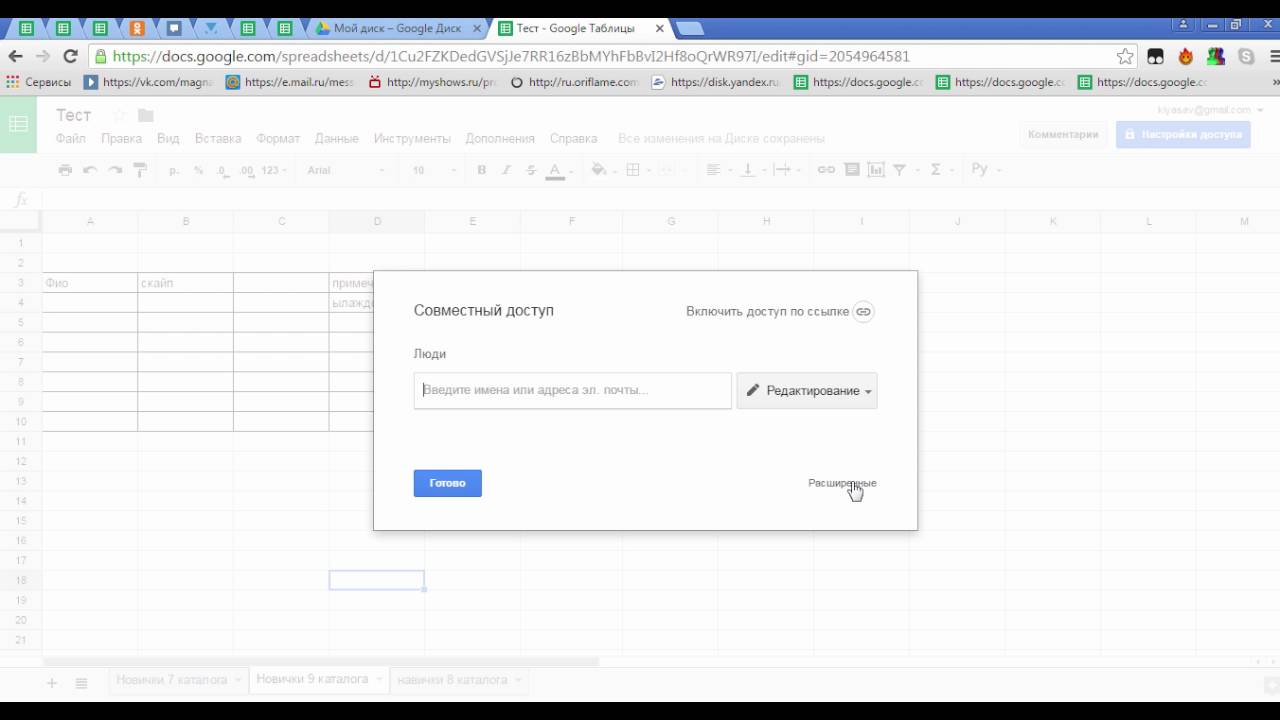The width and height of the screenshot is (1280, 720).
Task: Select cell containing скайп
Action: pos(186,283)
